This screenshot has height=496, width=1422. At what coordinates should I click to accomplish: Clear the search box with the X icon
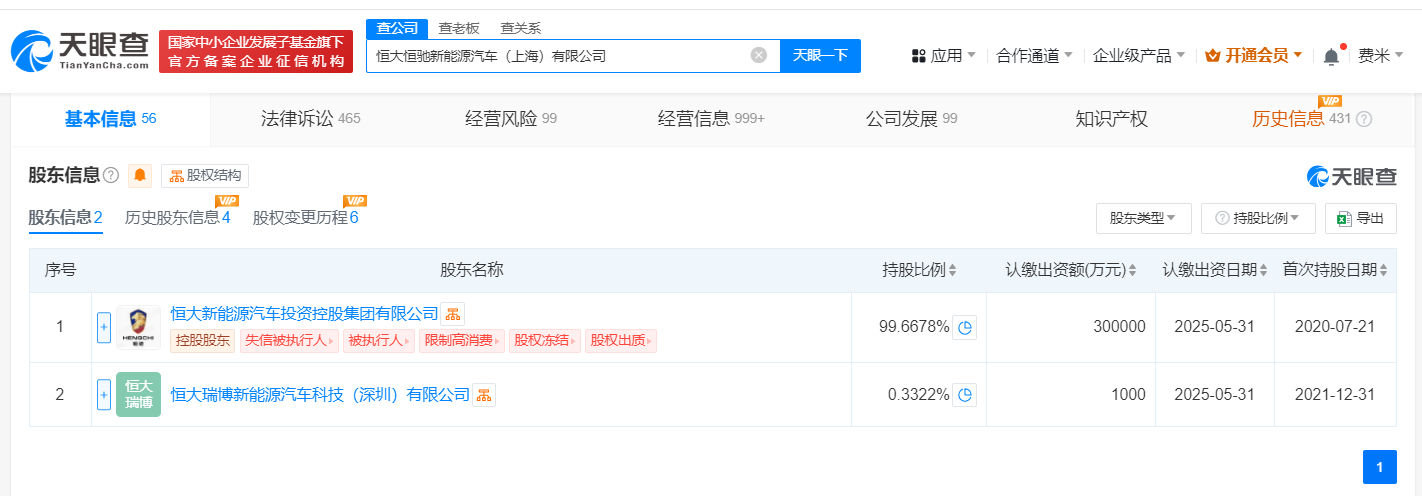pyautogui.click(x=759, y=55)
